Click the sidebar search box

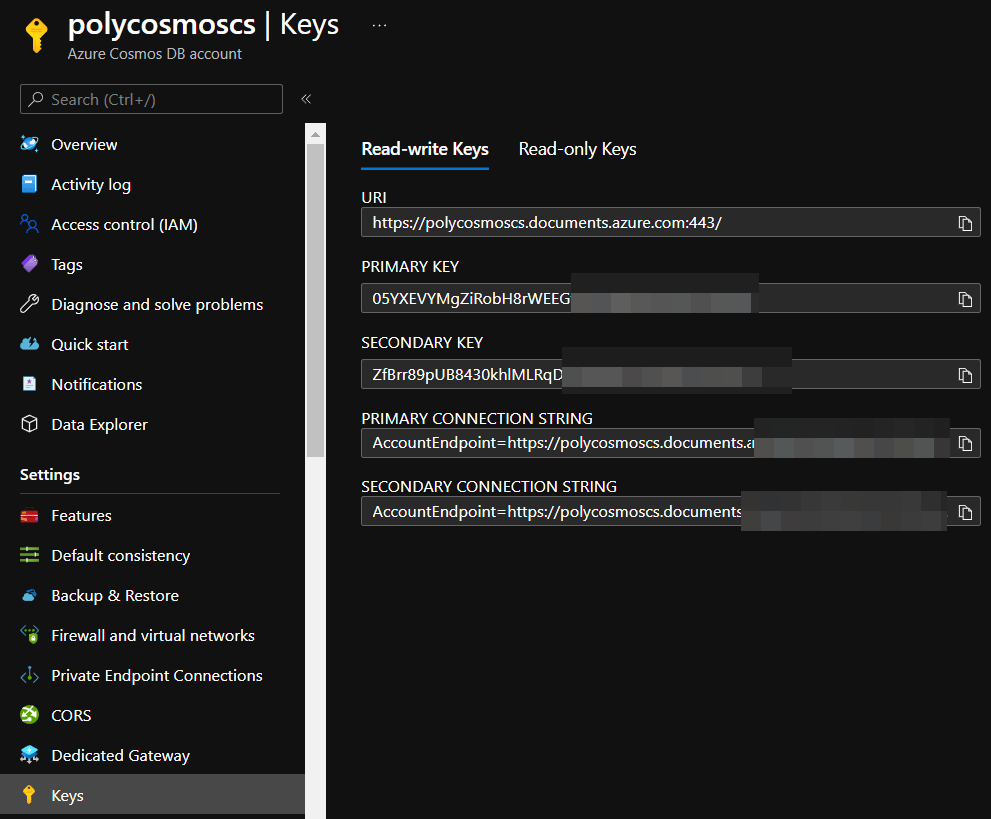[151, 100]
